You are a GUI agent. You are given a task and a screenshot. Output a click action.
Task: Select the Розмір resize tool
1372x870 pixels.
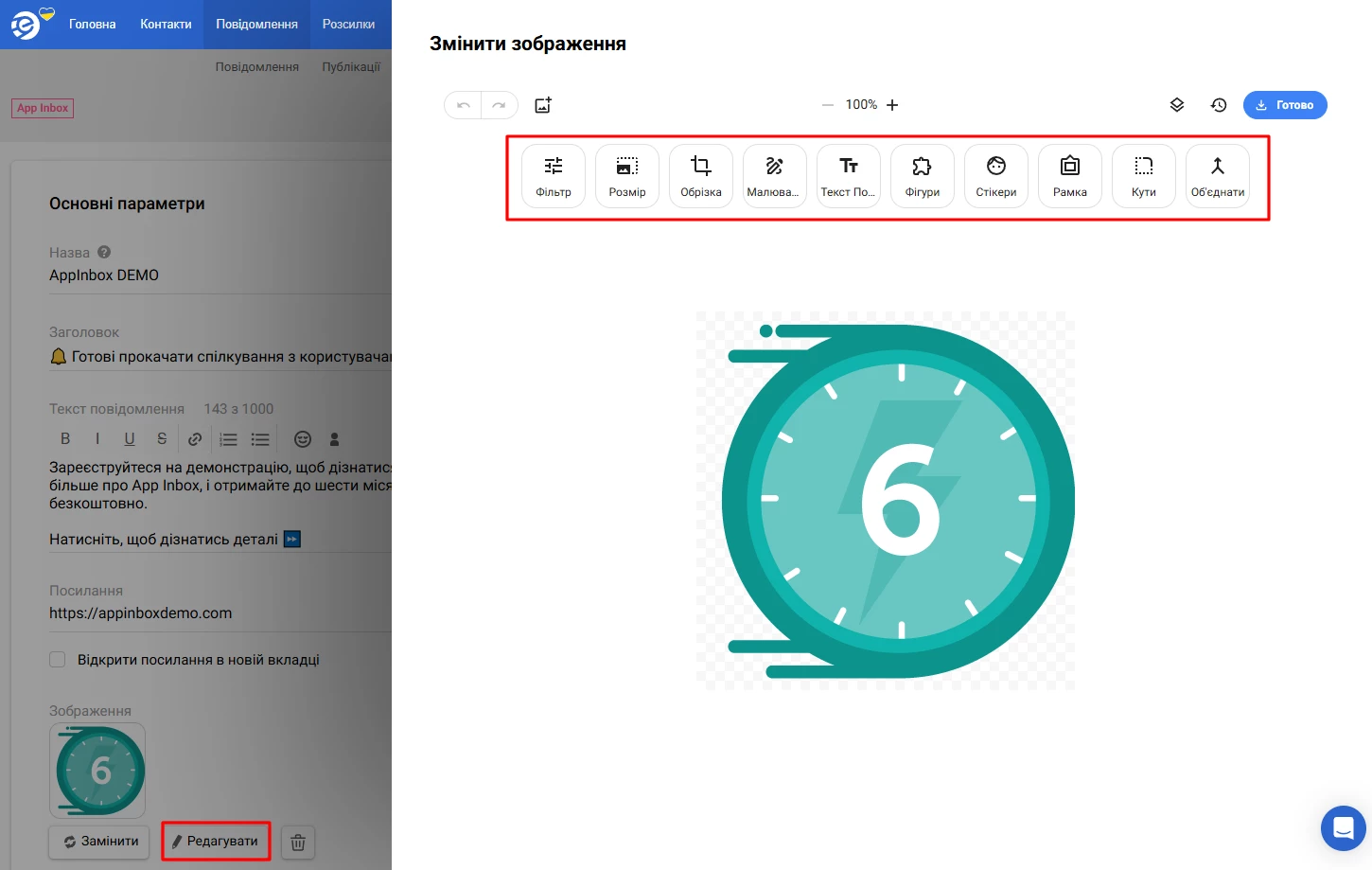627,176
